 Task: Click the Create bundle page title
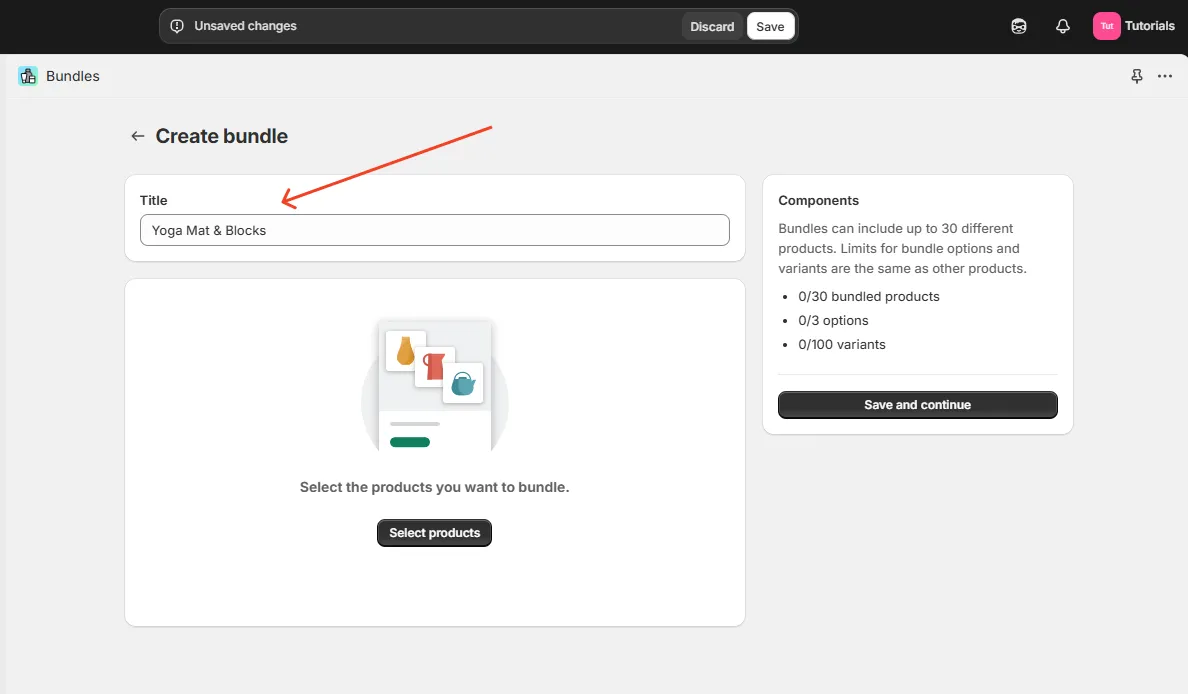click(x=221, y=136)
